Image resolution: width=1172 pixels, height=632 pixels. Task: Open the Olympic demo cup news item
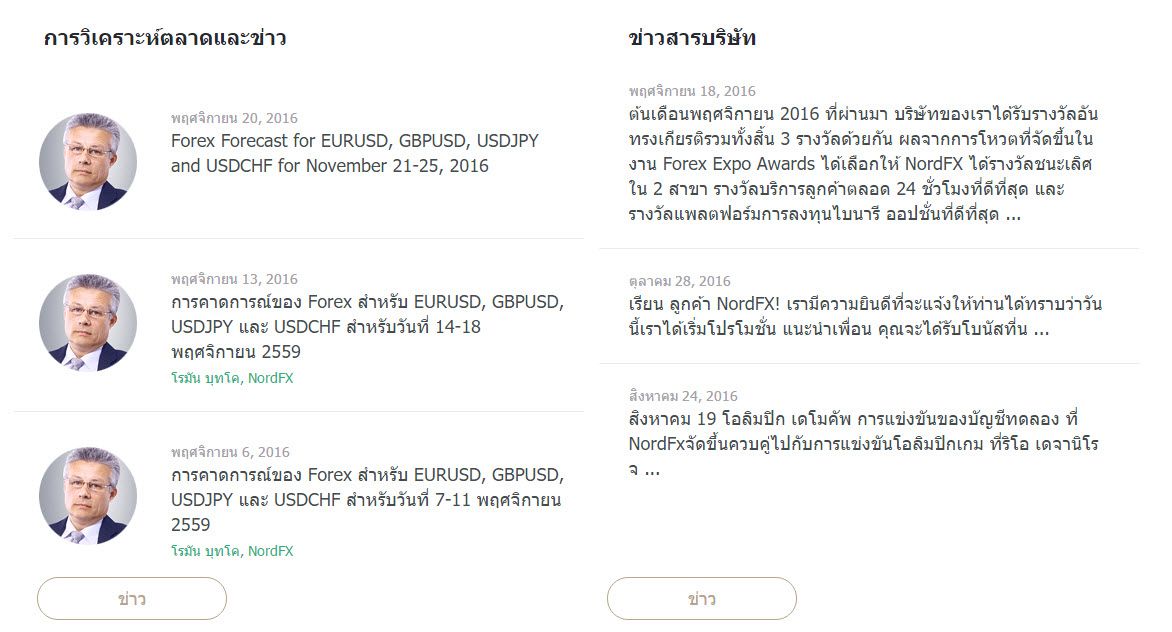click(863, 444)
